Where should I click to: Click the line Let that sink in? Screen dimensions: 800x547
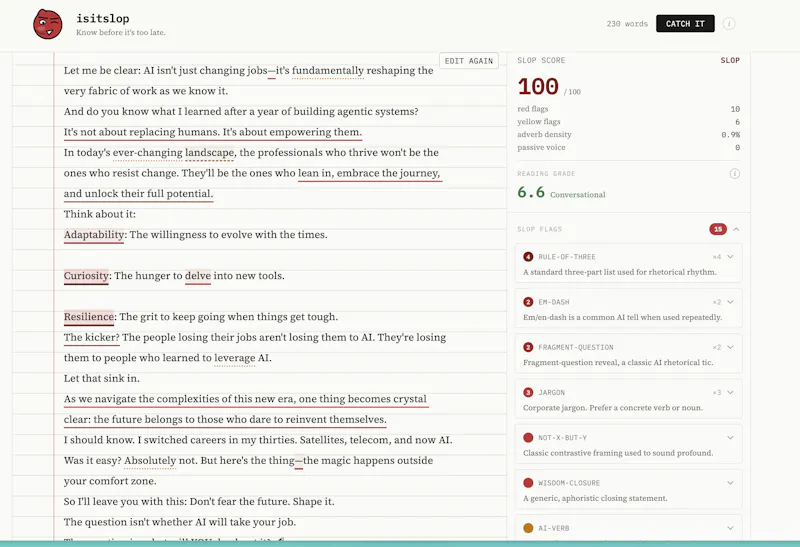(x=102, y=379)
